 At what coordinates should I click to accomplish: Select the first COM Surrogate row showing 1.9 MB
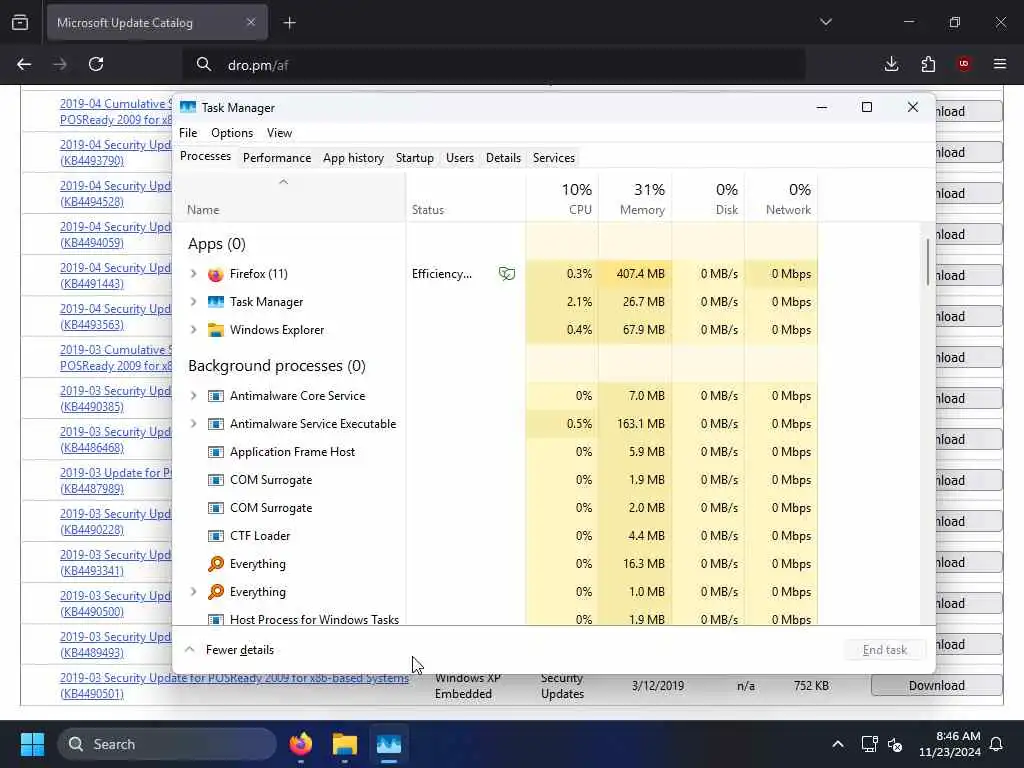pyautogui.click(x=496, y=480)
